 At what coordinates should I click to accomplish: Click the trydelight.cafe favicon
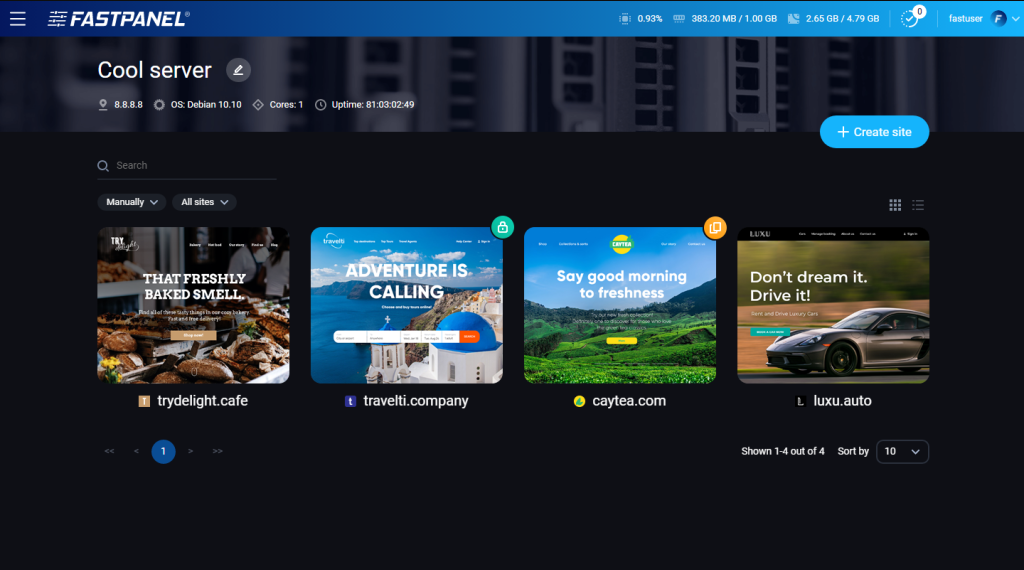pyautogui.click(x=144, y=401)
